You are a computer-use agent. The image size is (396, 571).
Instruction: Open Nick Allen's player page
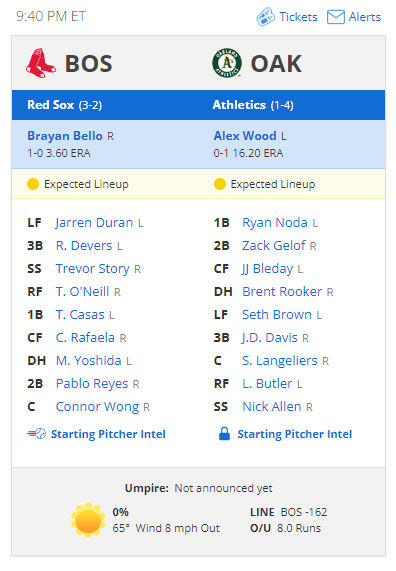[272, 407]
